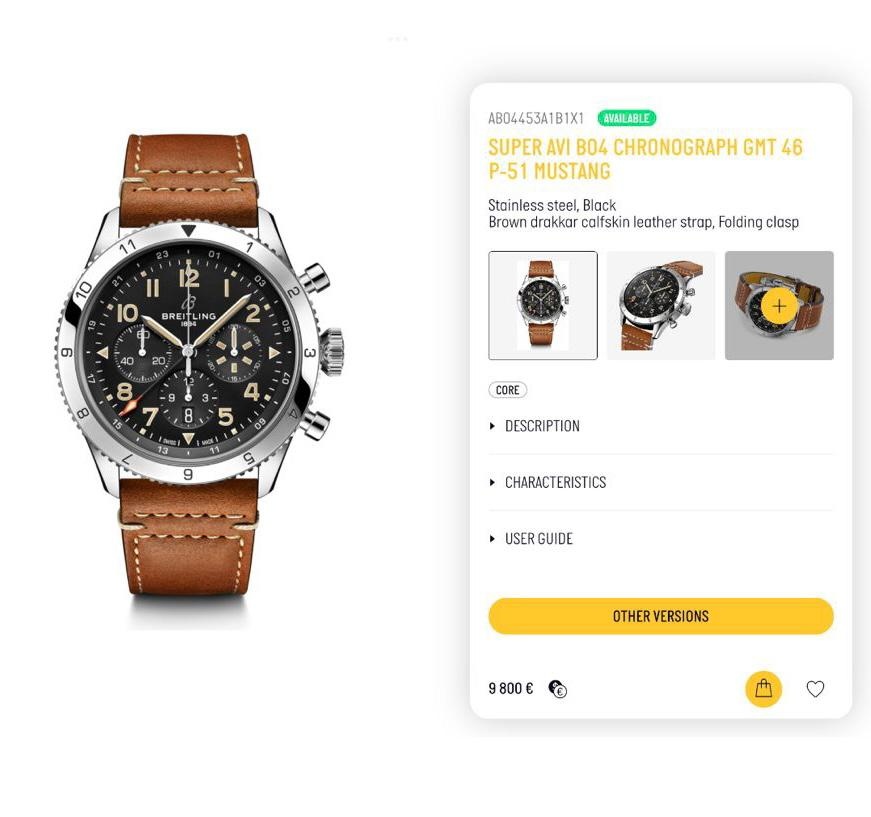
Task: Click the 9 800 € price
Action: pos(510,689)
